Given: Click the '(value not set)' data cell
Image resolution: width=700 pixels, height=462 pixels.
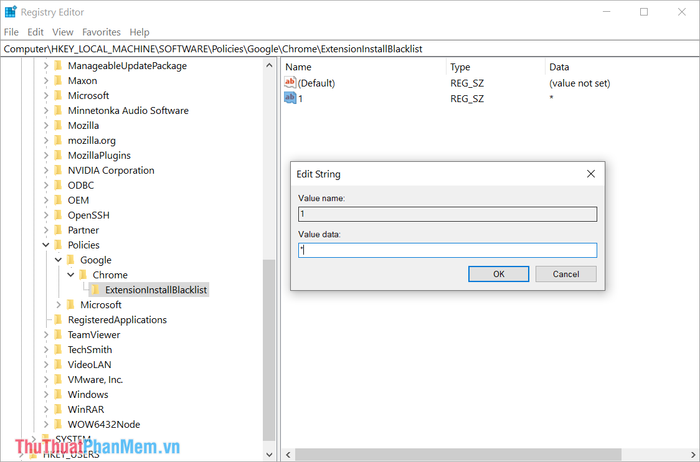Looking at the screenshot, I should [579, 83].
